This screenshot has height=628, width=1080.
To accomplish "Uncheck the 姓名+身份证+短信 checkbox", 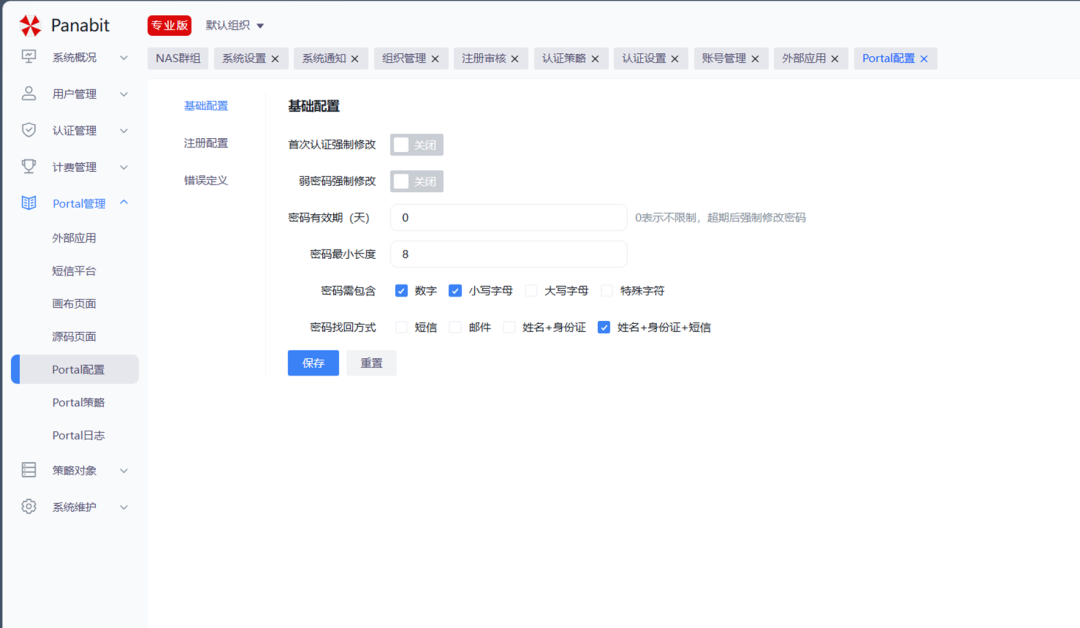I will point(604,327).
